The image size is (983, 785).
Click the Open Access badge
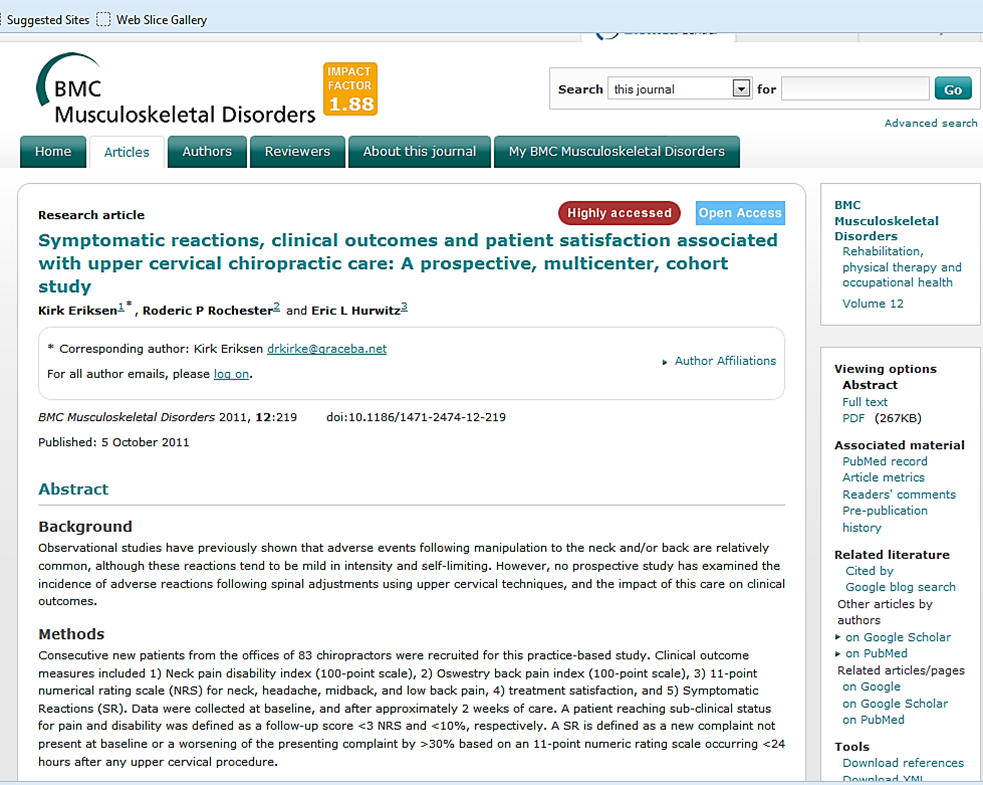click(740, 213)
